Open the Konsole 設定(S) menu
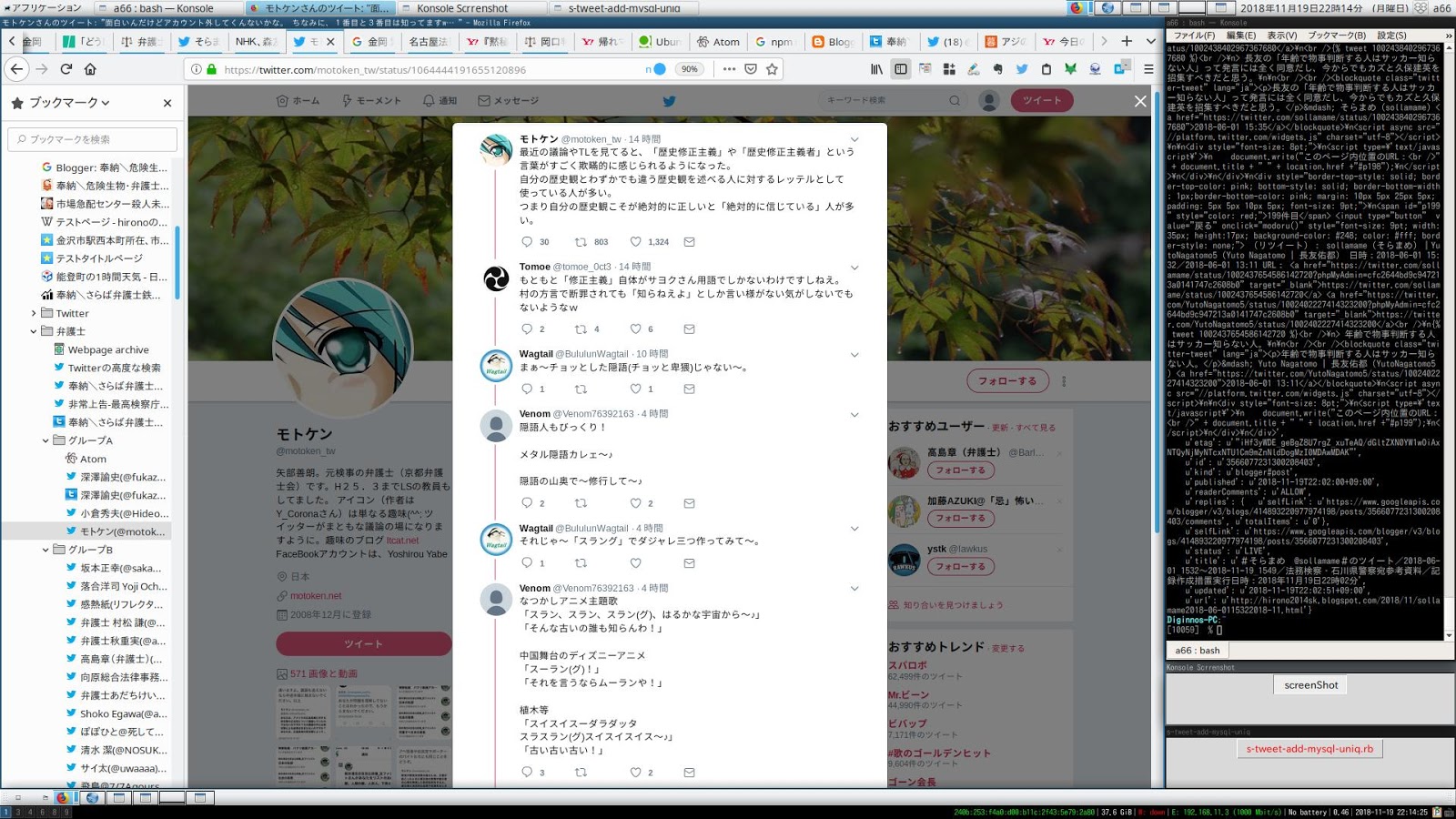This screenshot has width=1456, height=819. coord(1391,35)
